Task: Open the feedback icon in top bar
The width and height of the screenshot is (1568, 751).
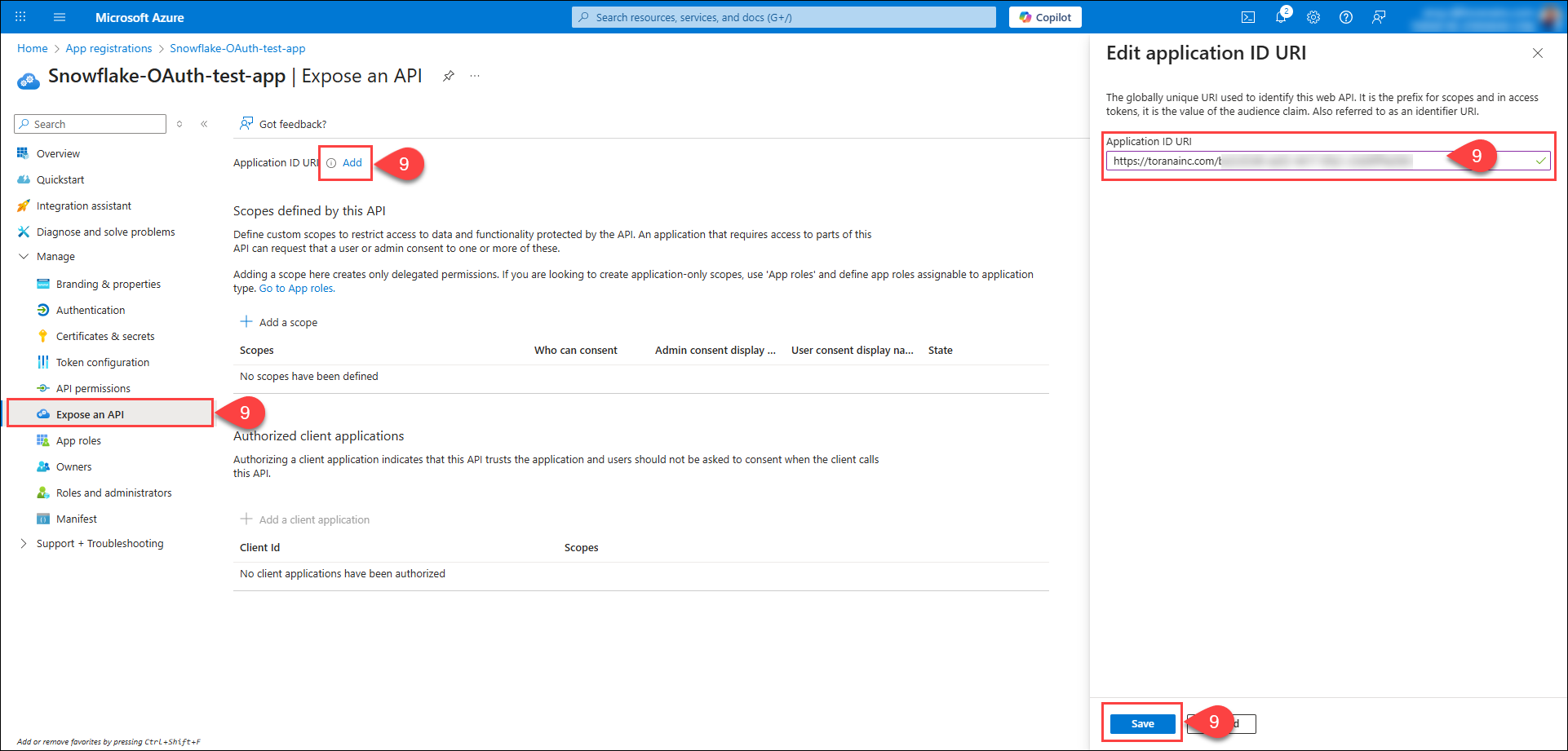Action: click(1379, 17)
